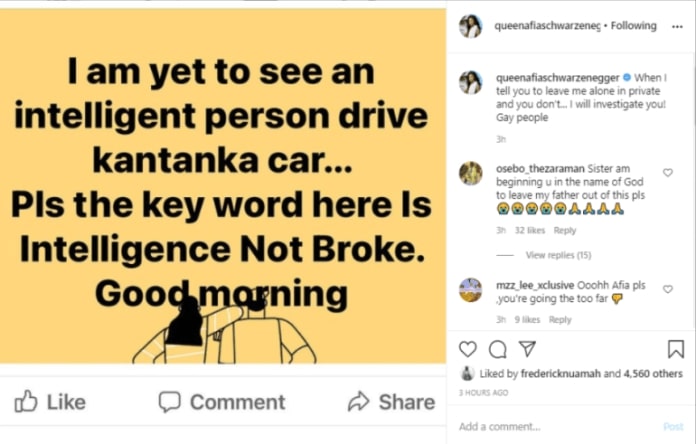The height and width of the screenshot is (444, 696).
Task: Like the post with the heart icon
Action: coord(468,349)
